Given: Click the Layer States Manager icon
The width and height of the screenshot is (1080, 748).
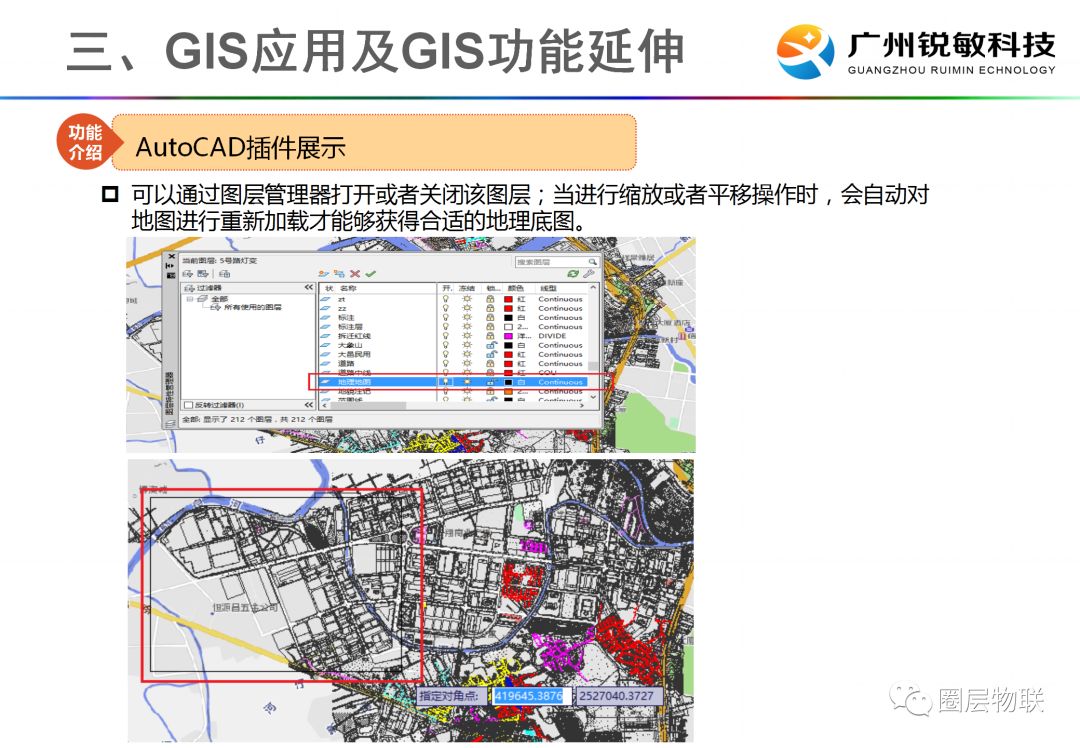Looking at the screenshot, I should [224, 273].
